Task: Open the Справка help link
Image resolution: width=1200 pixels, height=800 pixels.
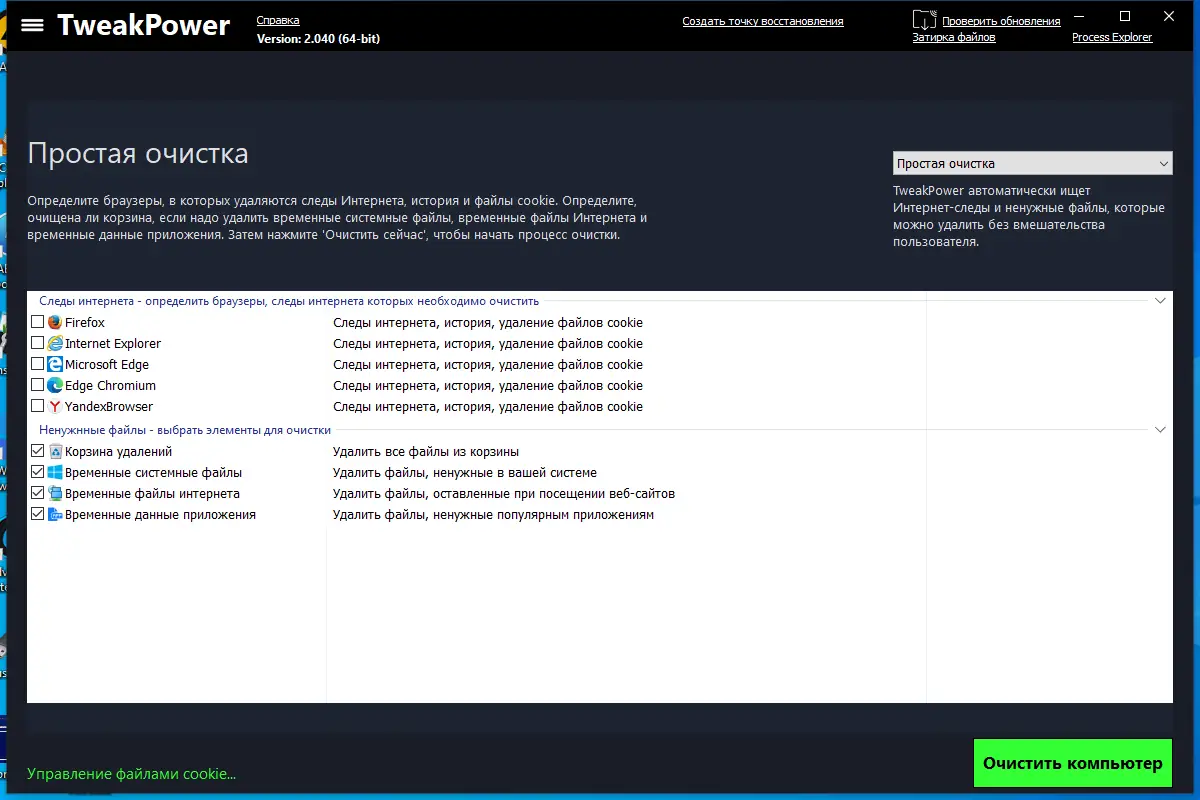Action: 278,21
